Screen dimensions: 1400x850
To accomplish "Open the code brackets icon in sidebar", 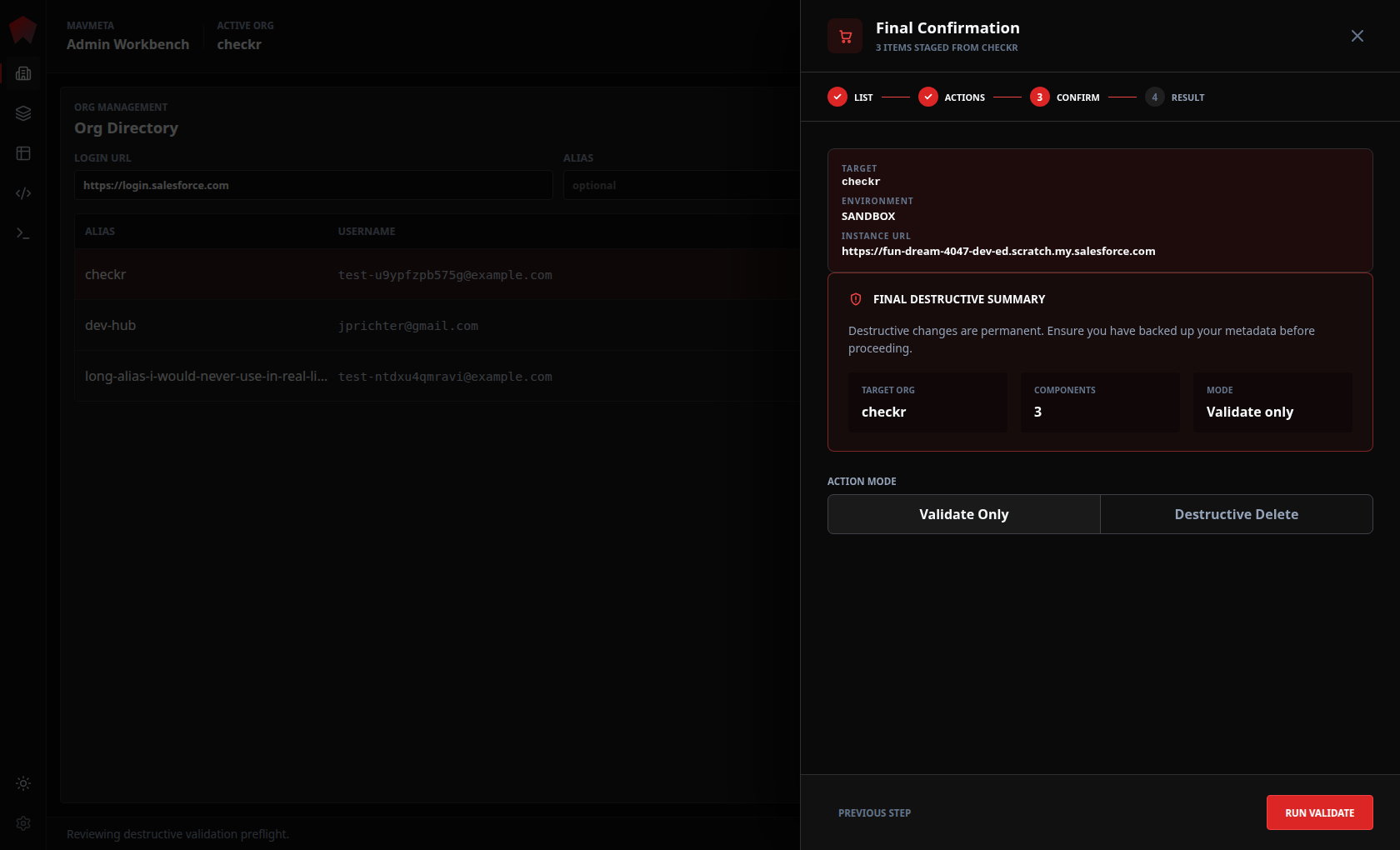I will (23, 193).
